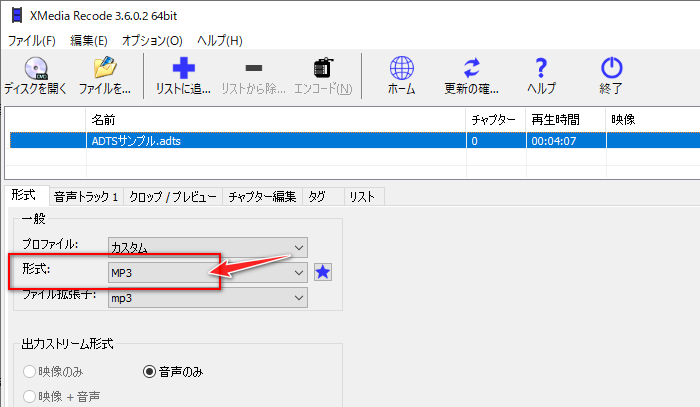700x407 pixels.
Task: Expand the プロファイル dropdown showing カスタム
Action: tap(208, 247)
